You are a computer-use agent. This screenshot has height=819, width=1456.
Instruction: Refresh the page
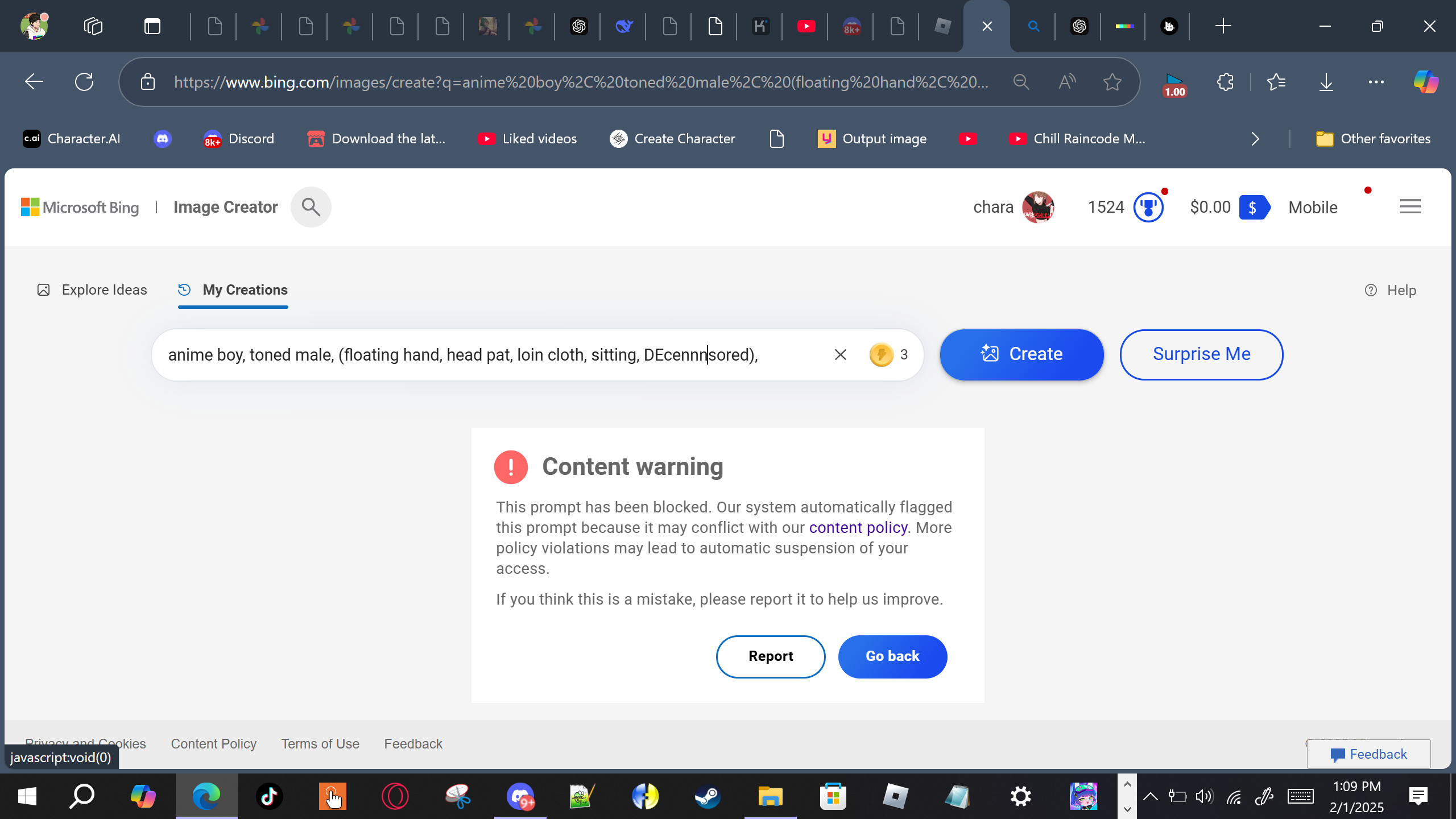[84, 82]
